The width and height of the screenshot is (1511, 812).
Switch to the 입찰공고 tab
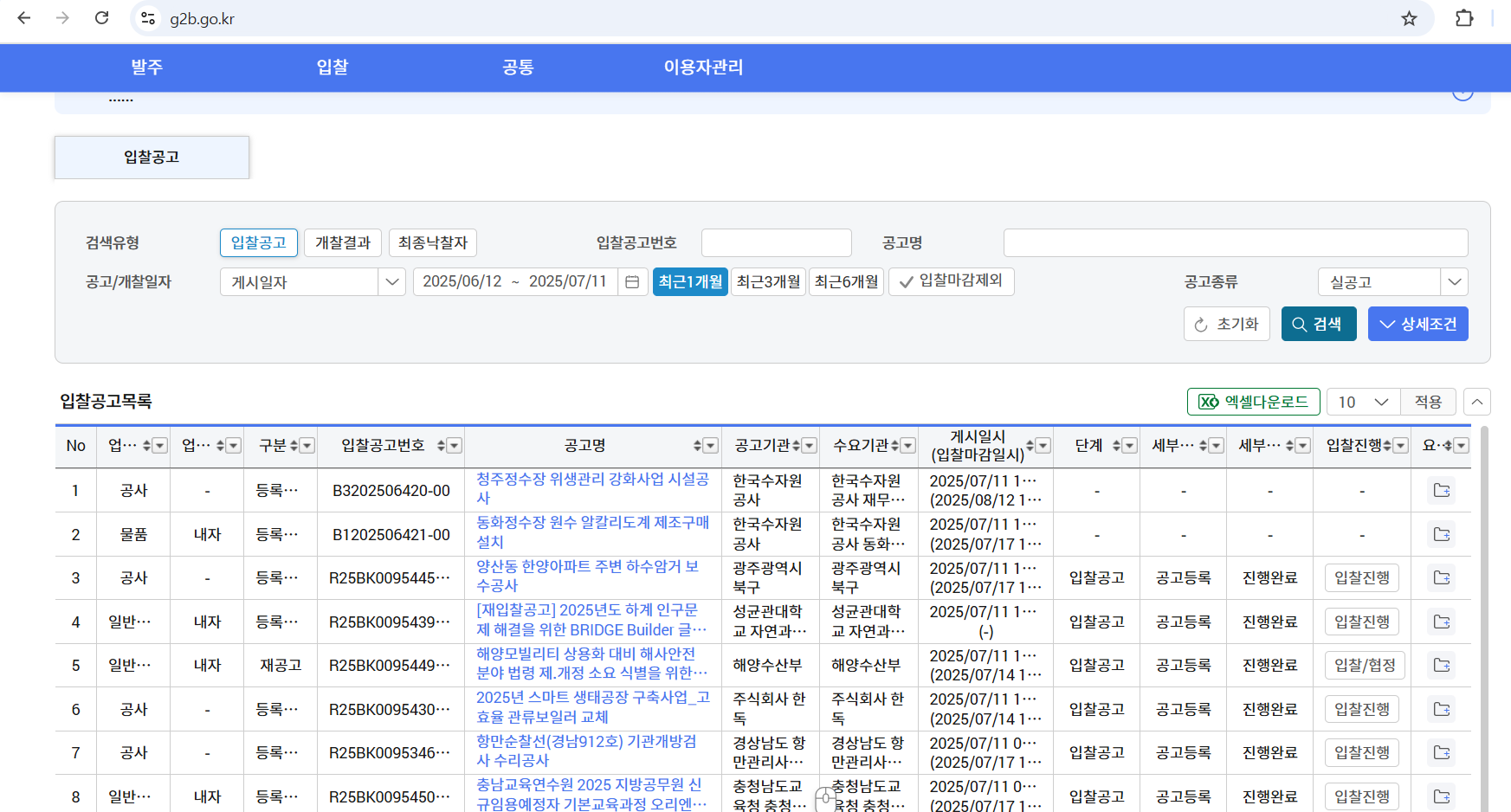coord(152,157)
